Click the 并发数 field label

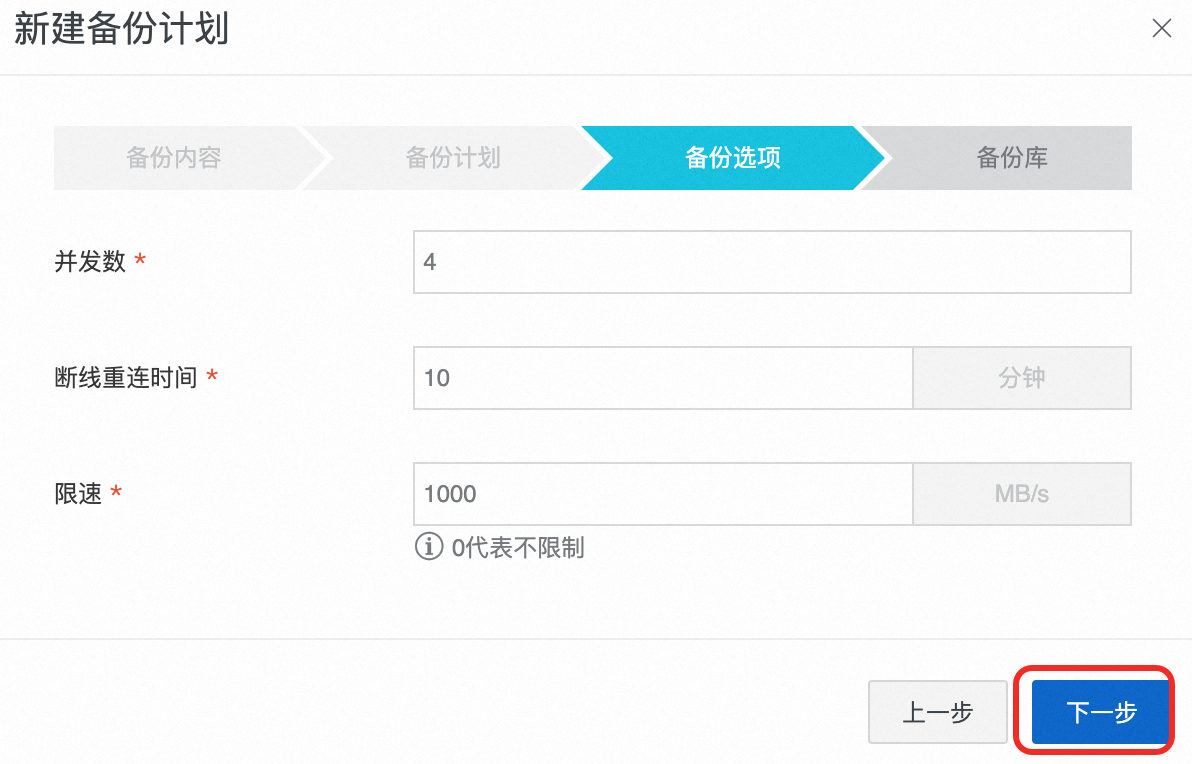point(90,262)
